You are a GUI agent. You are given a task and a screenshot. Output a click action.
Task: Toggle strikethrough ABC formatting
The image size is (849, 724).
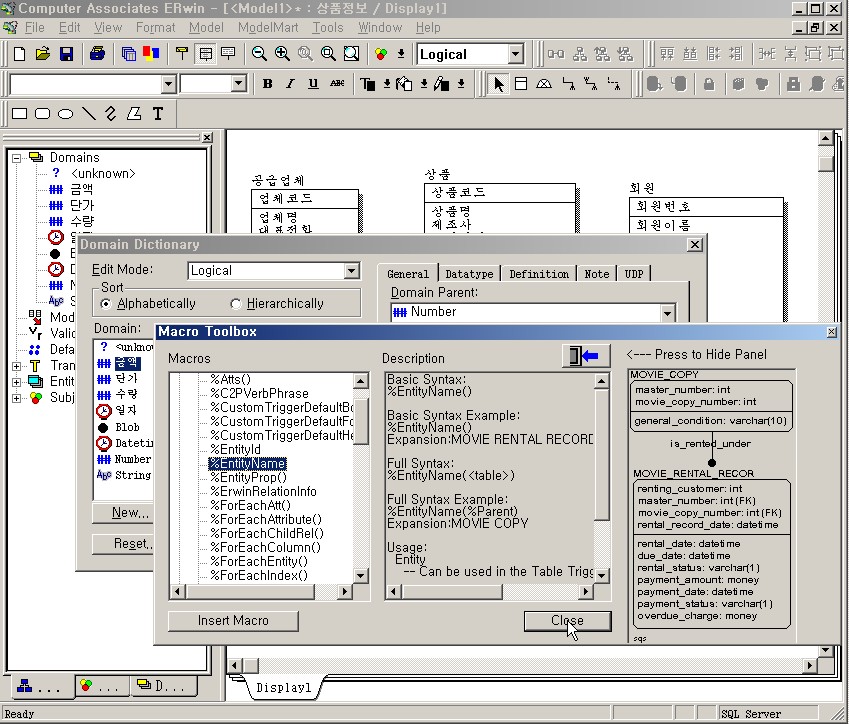(x=337, y=84)
